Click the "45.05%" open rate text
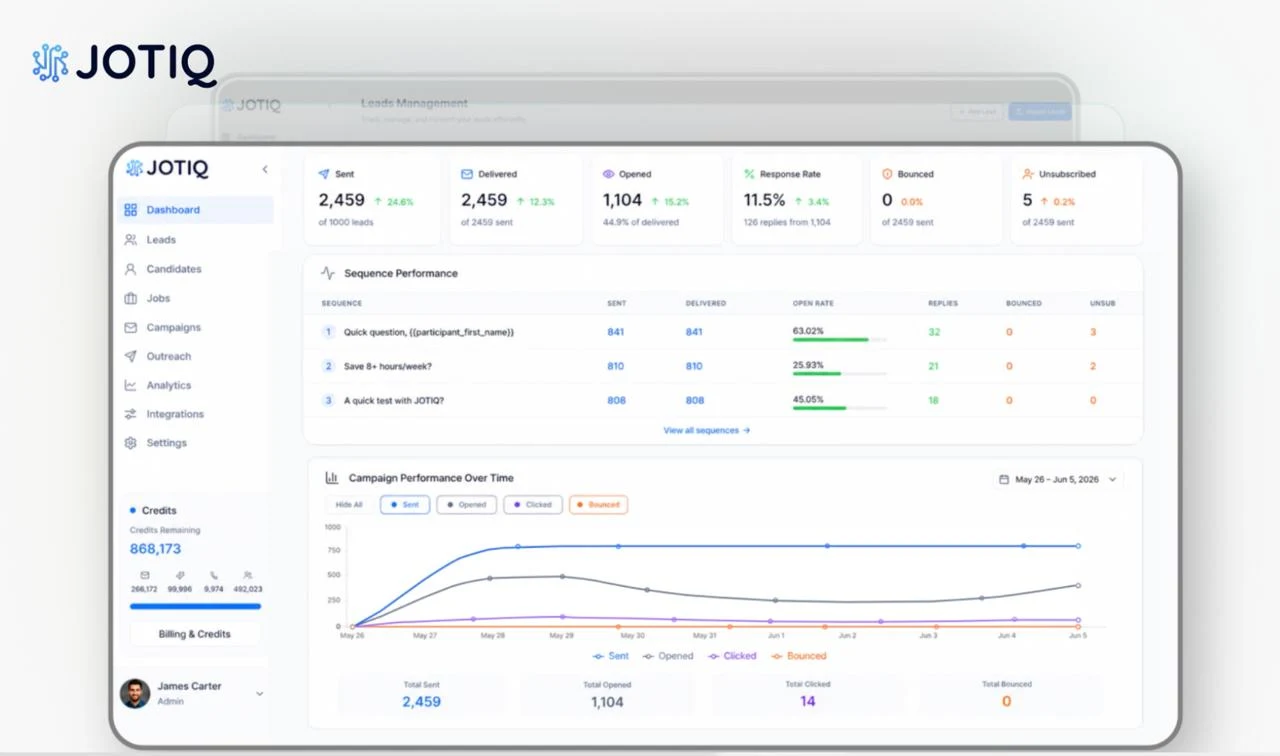The width and height of the screenshot is (1280, 756). [808, 399]
